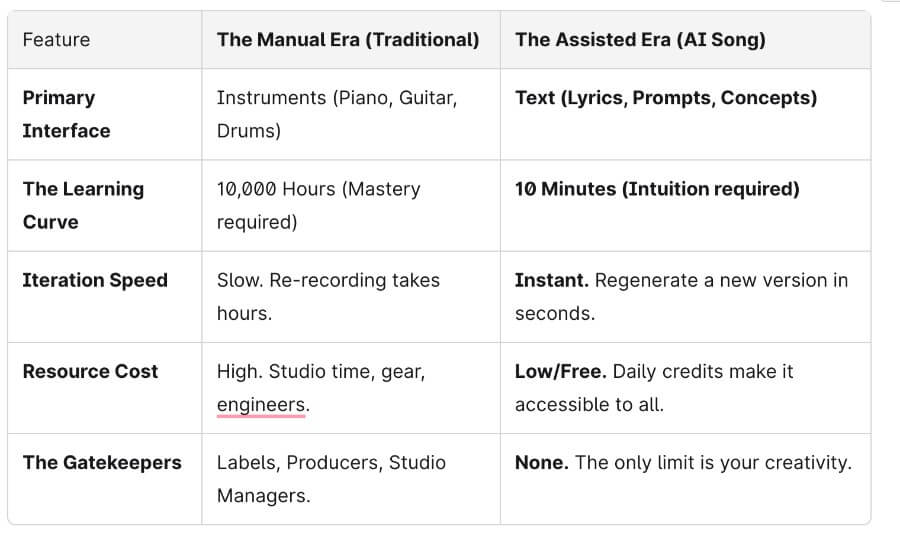This screenshot has width=900, height=533.
Task: Select "The Manual Era (Traditional)" header
Action: coord(347,40)
